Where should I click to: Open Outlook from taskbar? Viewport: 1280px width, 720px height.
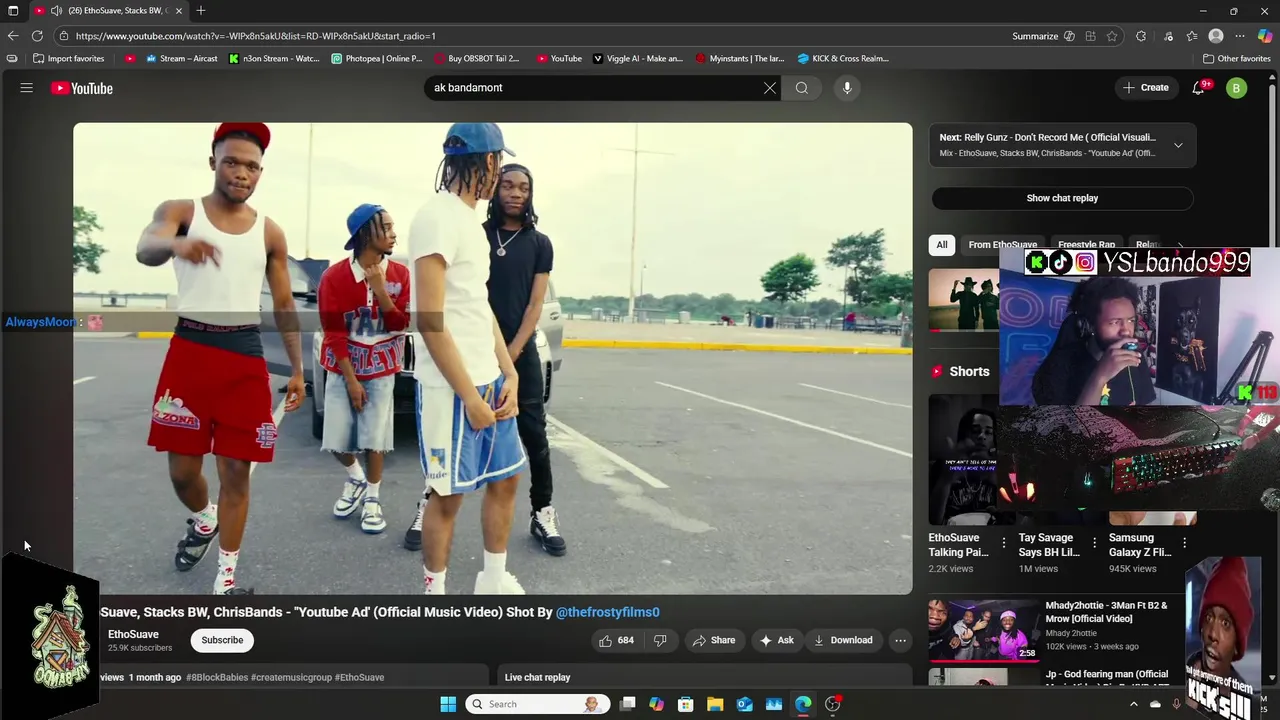745,704
